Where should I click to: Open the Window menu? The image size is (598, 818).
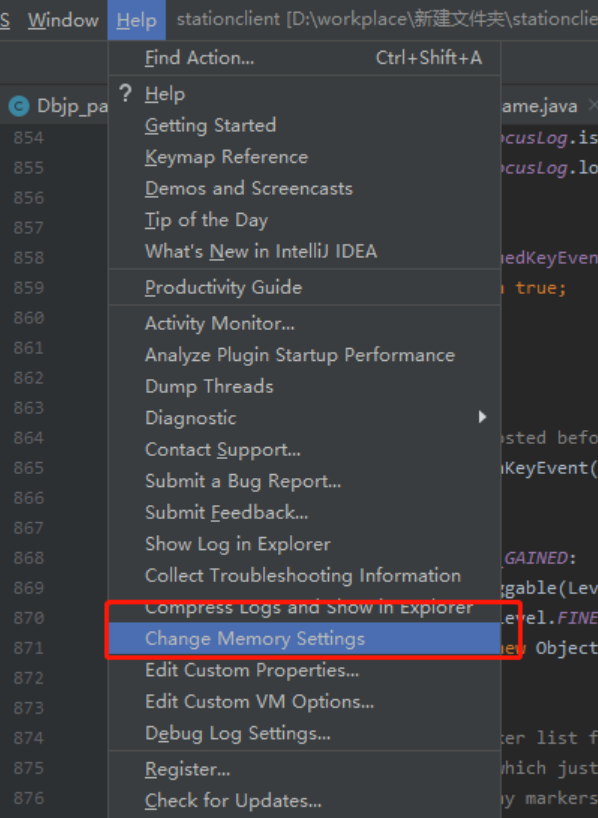point(63,20)
